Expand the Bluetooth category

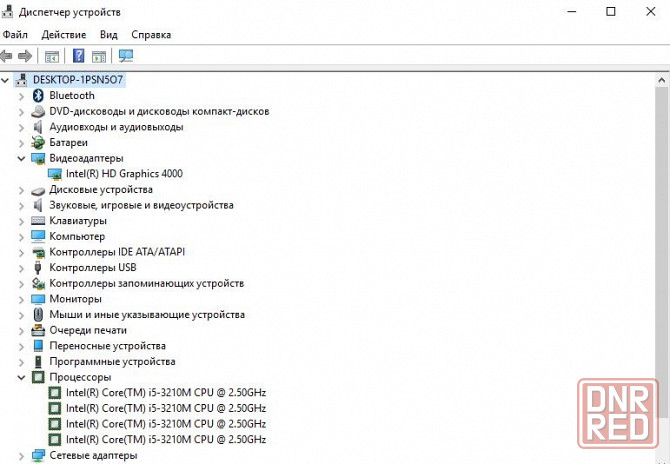click(x=21, y=96)
